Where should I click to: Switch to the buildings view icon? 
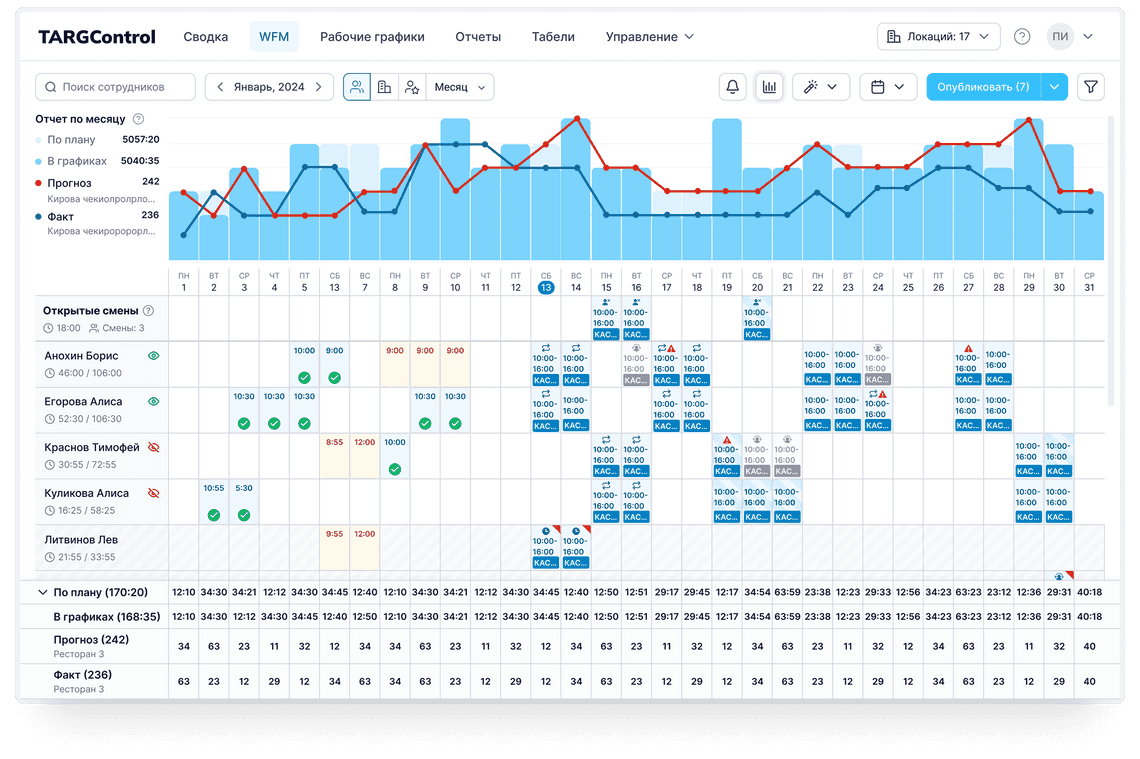click(x=384, y=87)
